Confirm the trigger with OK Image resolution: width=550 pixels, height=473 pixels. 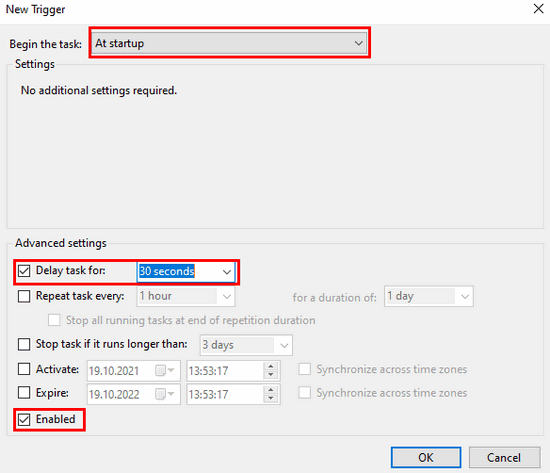click(426, 457)
